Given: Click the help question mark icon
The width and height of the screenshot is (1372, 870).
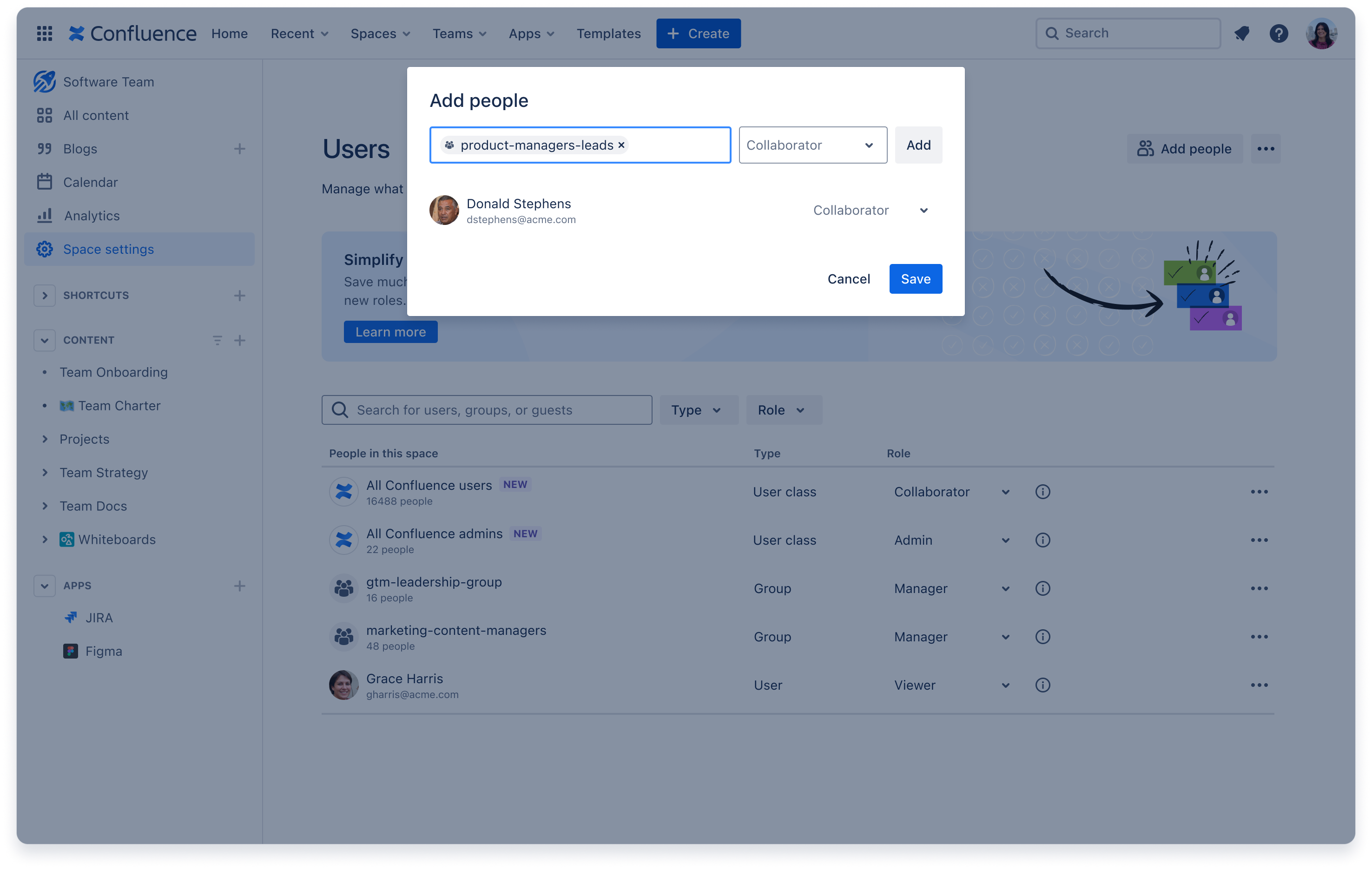Looking at the screenshot, I should click(x=1279, y=33).
